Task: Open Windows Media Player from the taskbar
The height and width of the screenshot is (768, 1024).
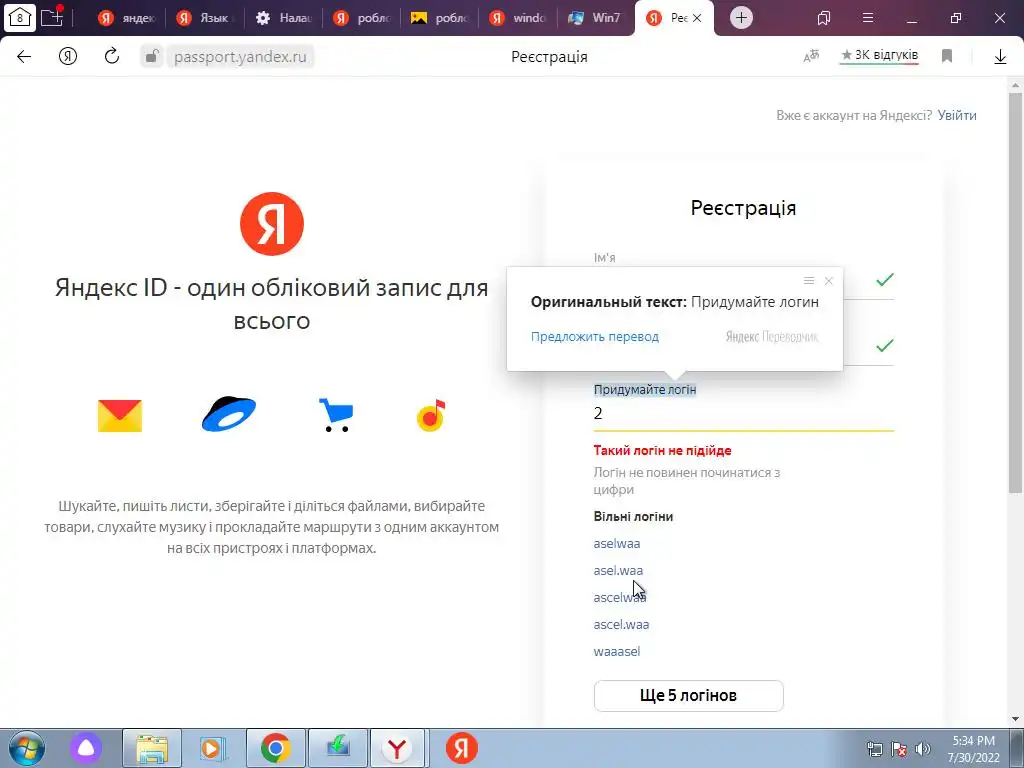Action: 212,748
